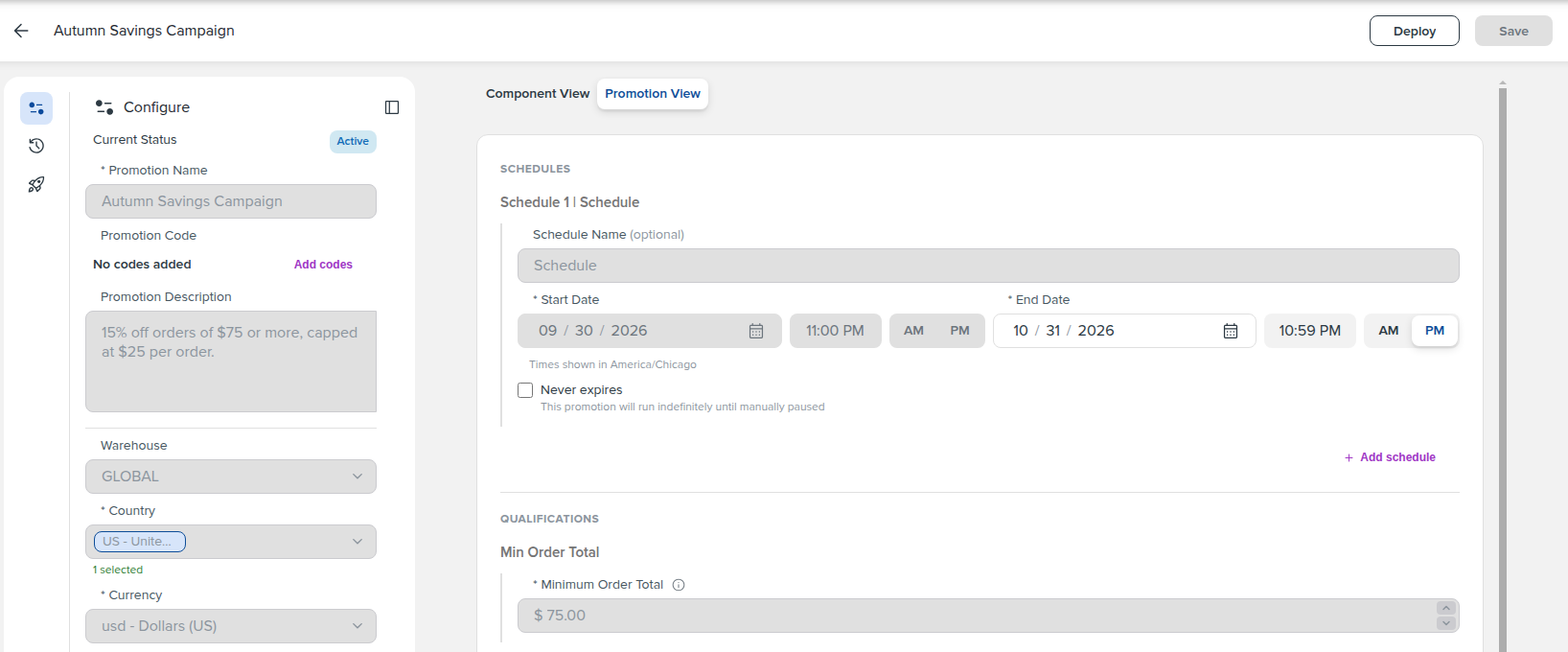Click the Save button
Screen dimensions: 1568x652
1513,31
